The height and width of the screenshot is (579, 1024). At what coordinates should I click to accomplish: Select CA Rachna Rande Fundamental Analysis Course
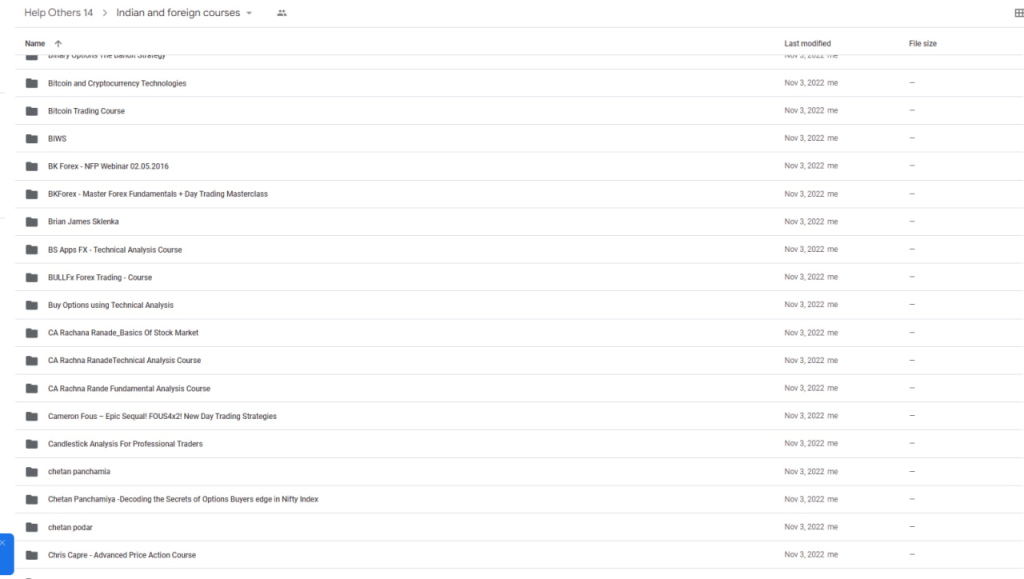[129, 388]
